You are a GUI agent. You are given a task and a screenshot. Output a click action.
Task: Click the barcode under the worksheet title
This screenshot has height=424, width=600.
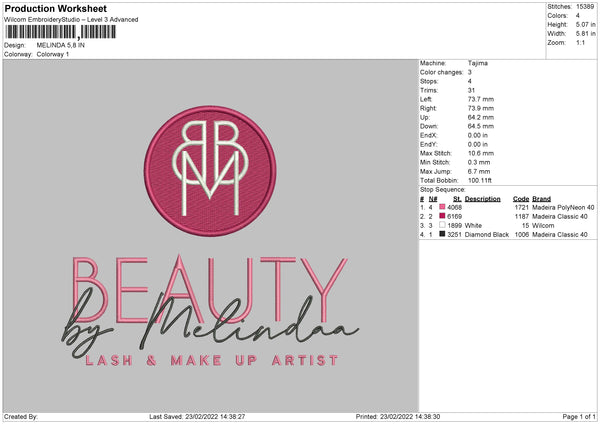[60, 32]
